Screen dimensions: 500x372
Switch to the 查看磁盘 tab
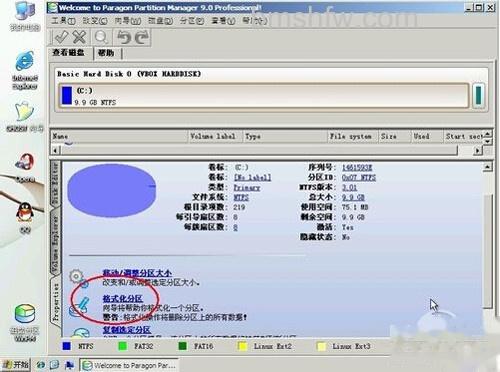click(68, 53)
